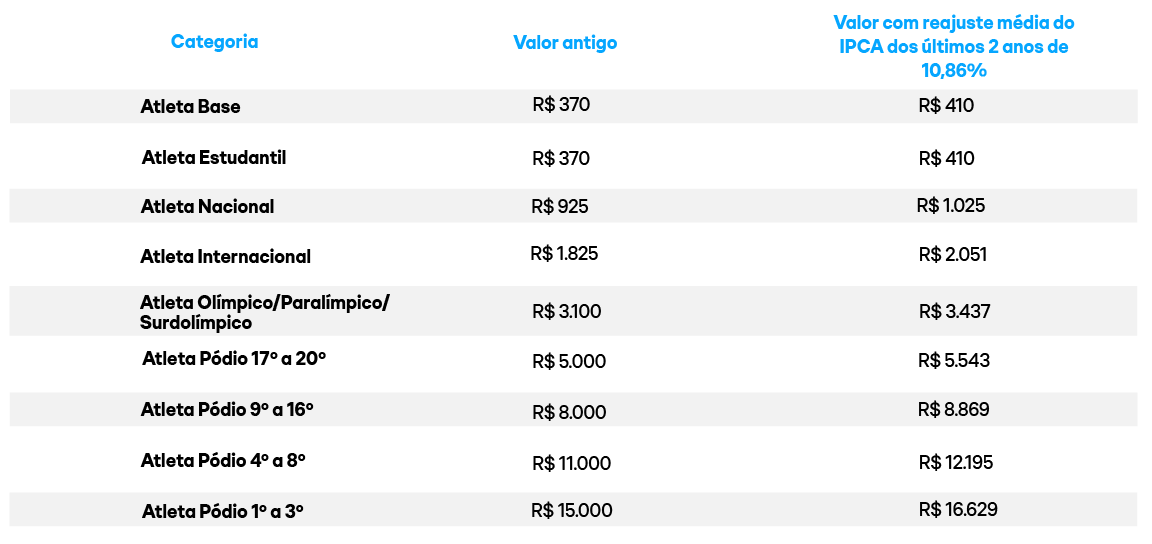1152x544 pixels.
Task: Select Atleta Pódio 1º a 3º row
Action: click(223, 511)
